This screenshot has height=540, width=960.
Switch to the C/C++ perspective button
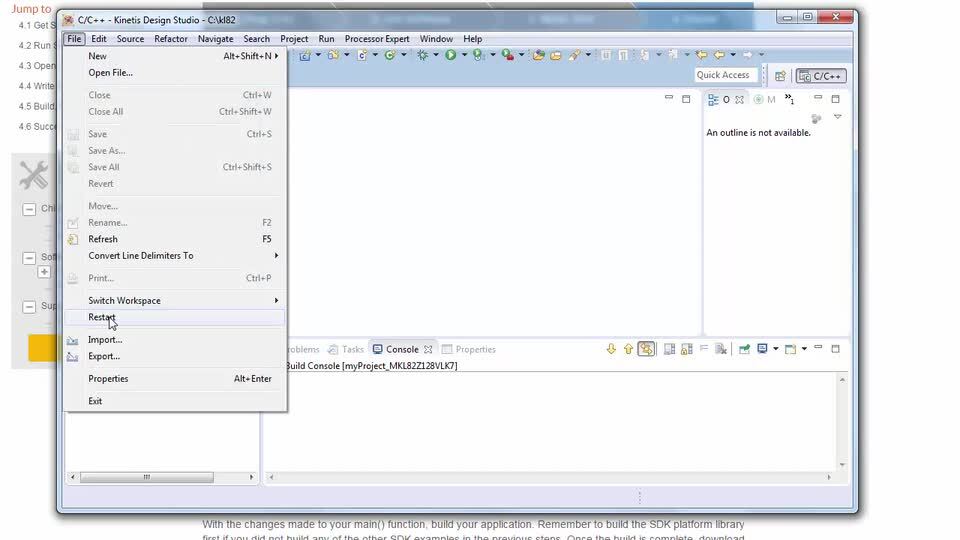[821, 76]
